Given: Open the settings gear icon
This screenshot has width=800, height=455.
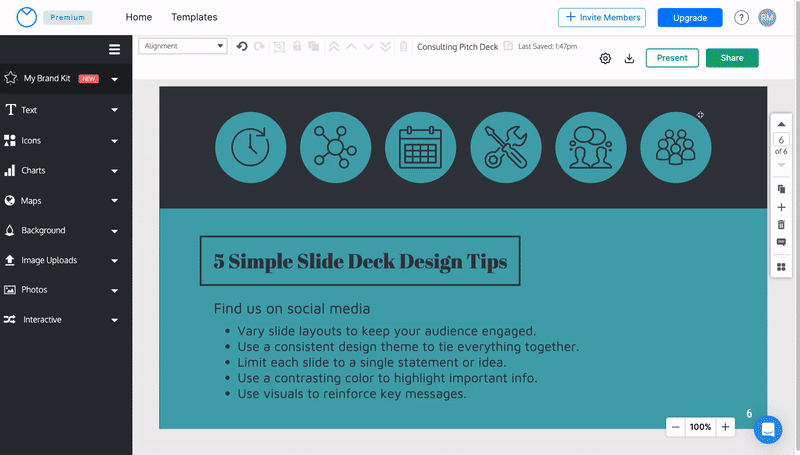Looking at the screenshot, I should pyautogui.click(x=605, y=58).
